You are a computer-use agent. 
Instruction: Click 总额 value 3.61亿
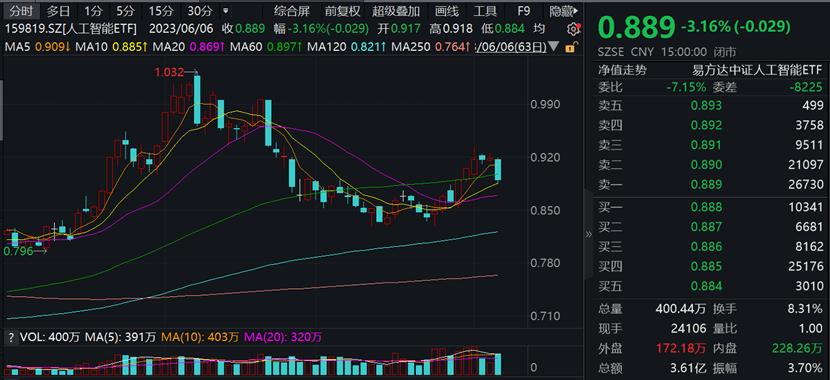(689, 368)
